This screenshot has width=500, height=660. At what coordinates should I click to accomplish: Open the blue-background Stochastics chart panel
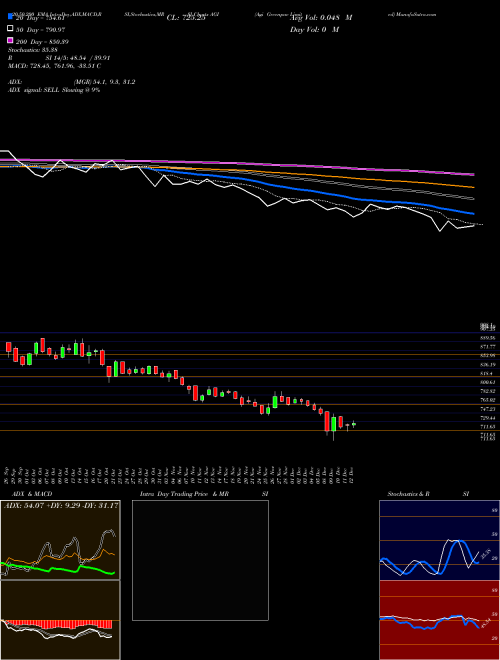(439, 540)
